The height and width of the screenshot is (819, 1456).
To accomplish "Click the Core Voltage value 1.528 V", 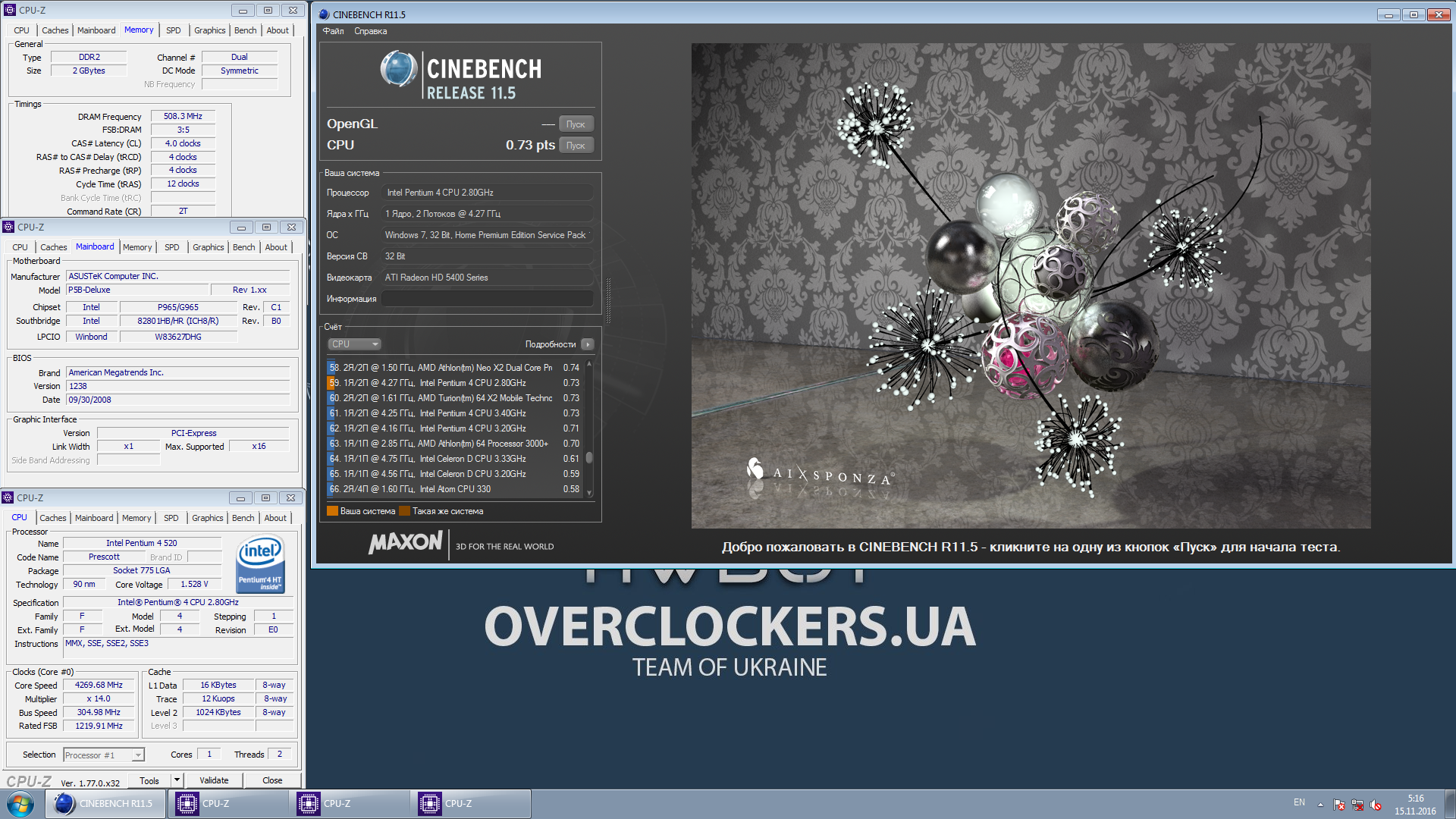I will coord(194,584).
